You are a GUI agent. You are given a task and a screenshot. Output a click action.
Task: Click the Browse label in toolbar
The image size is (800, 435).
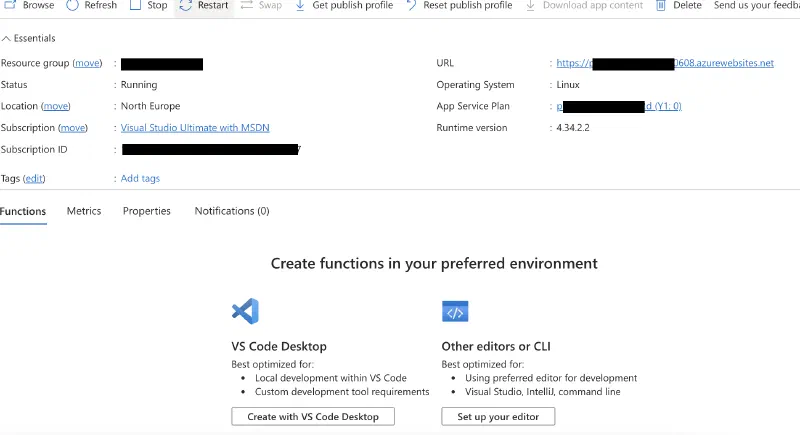[x=38, y=5]
